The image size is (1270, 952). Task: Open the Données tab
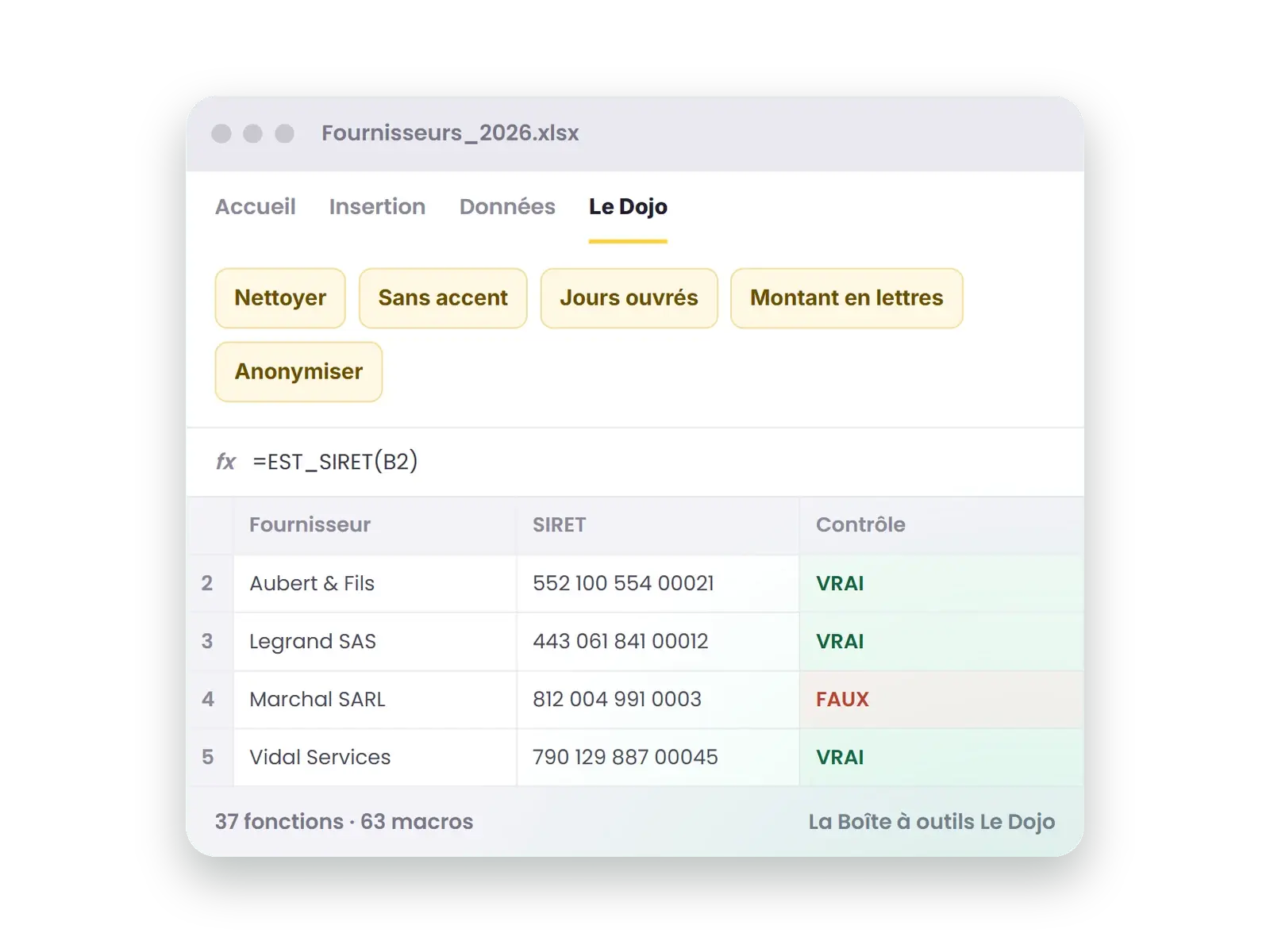click(507, 206)
